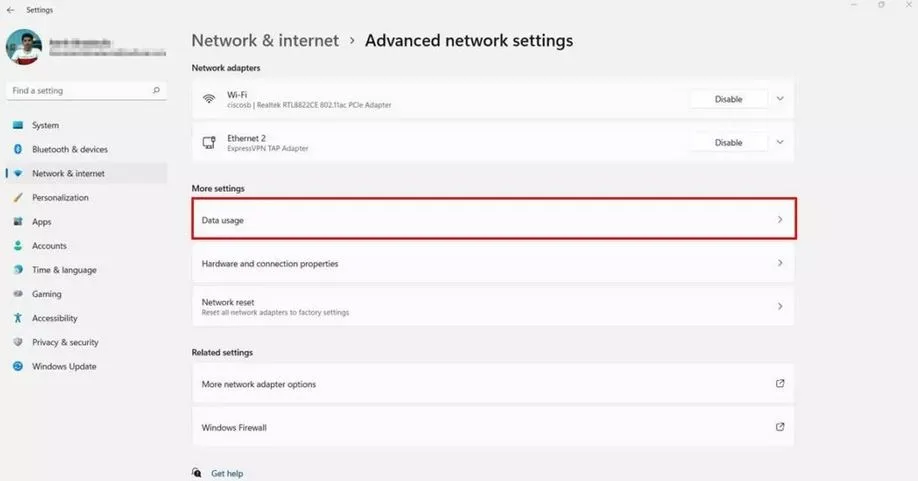The image size is (918, 481).
Task: Click into the Find a setting search box
Action: point(87,91)
